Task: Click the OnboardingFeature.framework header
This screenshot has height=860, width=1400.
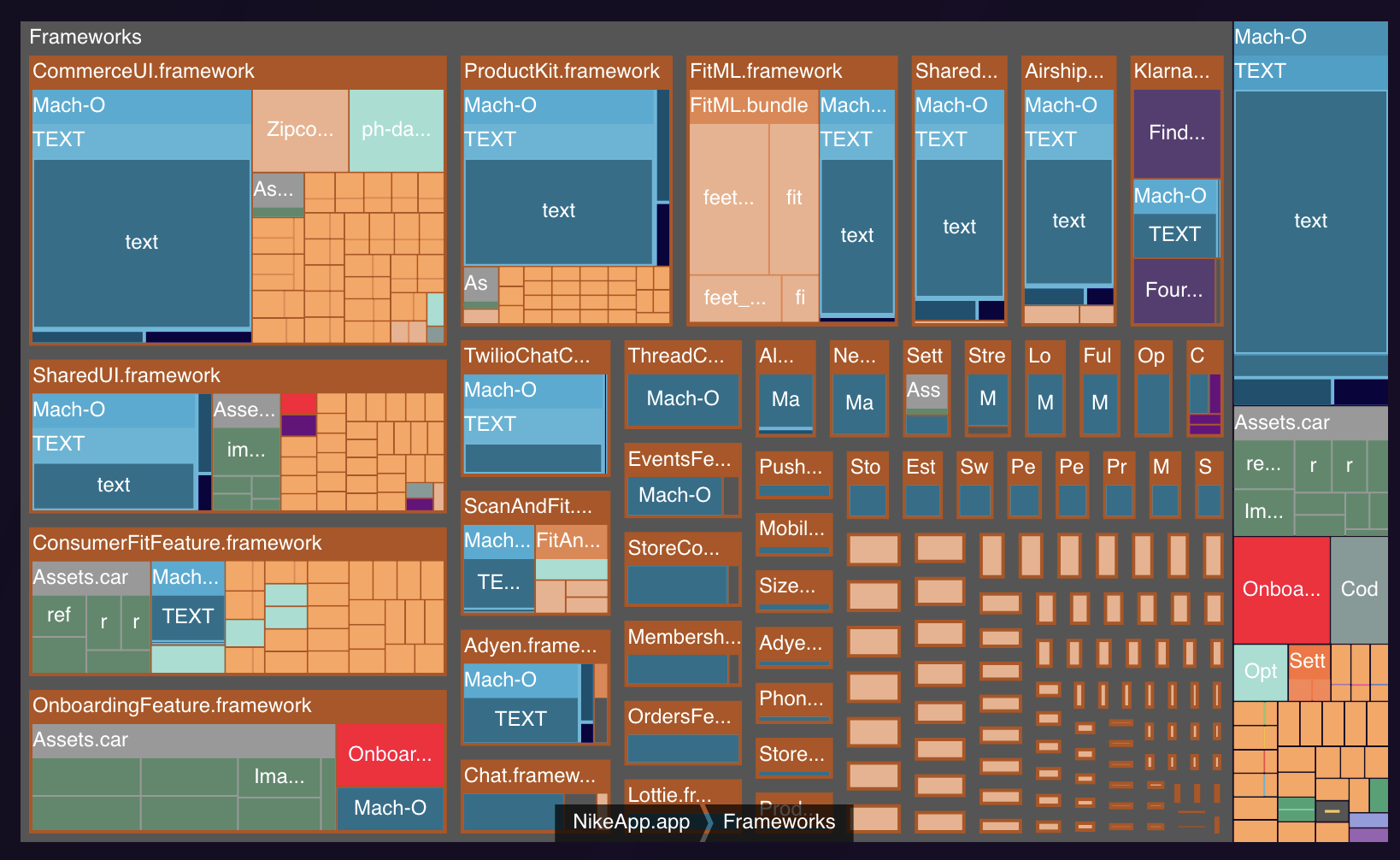Action: pos(238,705)
